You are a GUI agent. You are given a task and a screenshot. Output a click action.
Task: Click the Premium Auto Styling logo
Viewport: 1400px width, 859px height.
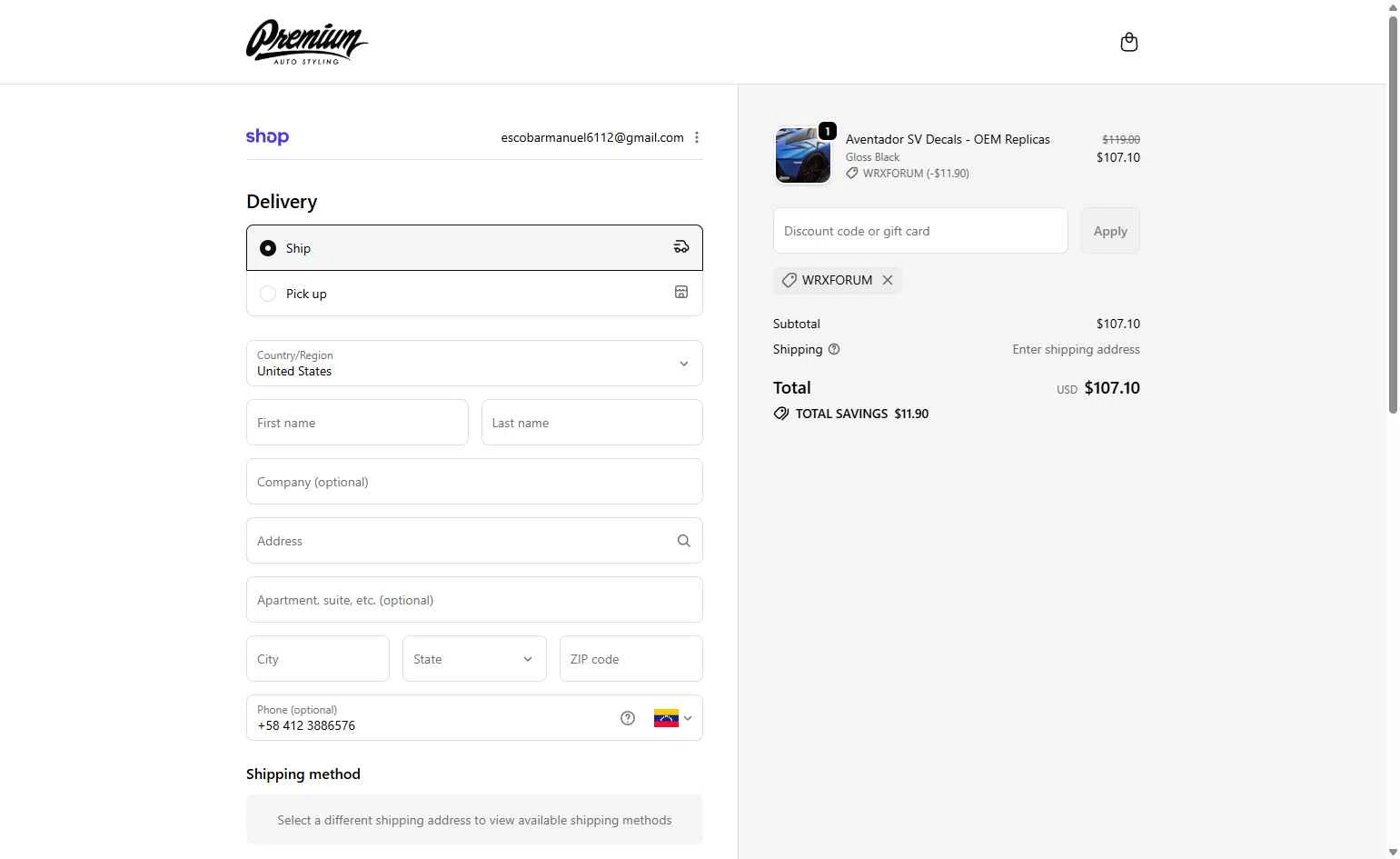(307, 42)
